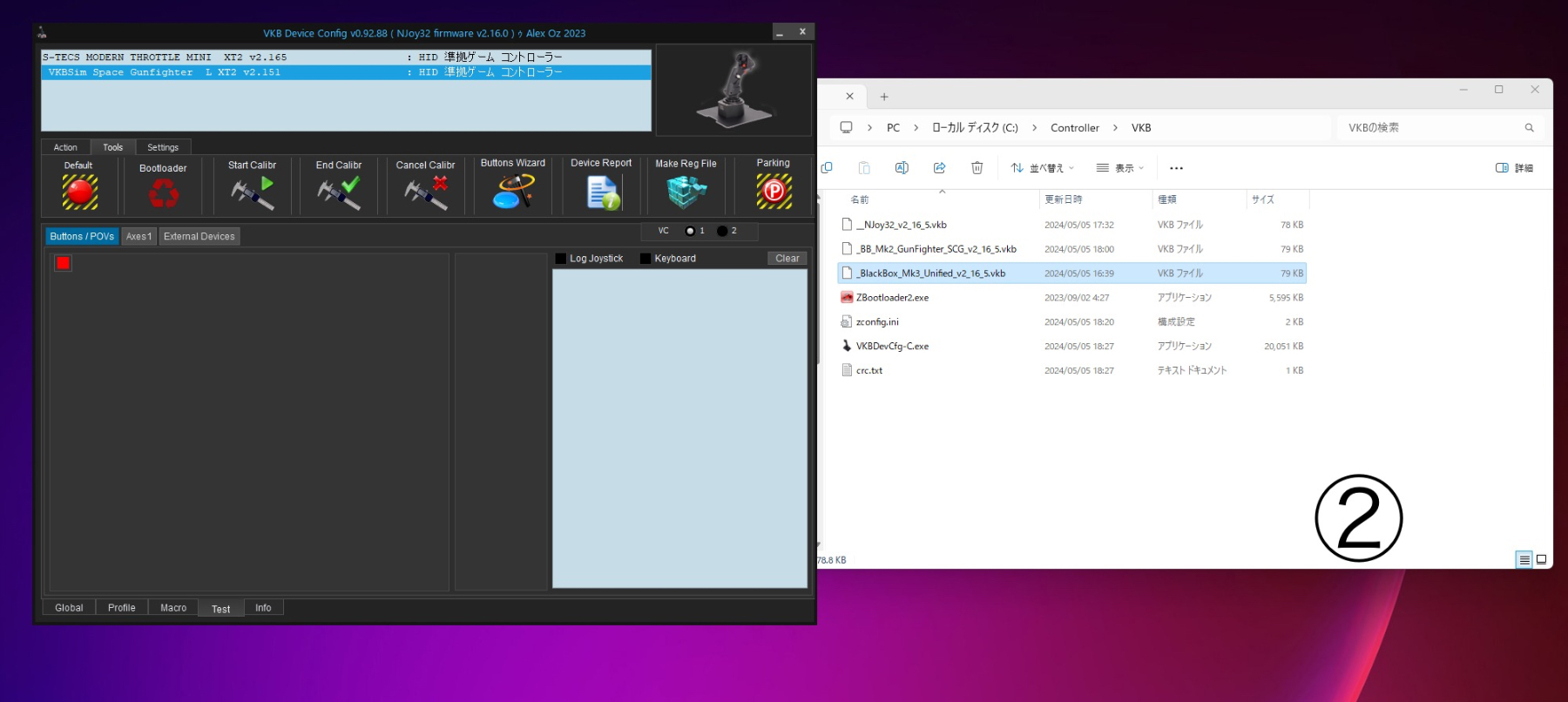Click the Make Reg File icon

[x=686, y=192]
